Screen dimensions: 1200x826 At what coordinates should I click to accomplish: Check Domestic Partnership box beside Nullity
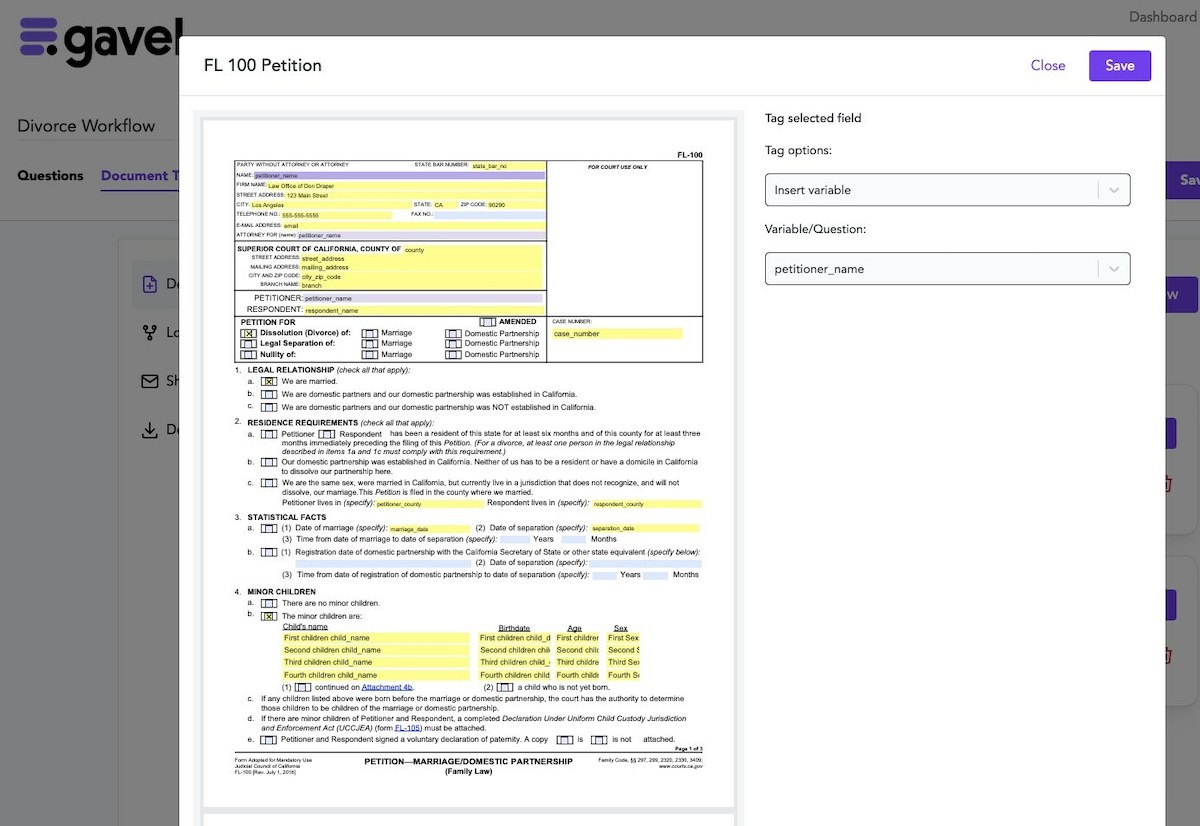tap(454, 355)
